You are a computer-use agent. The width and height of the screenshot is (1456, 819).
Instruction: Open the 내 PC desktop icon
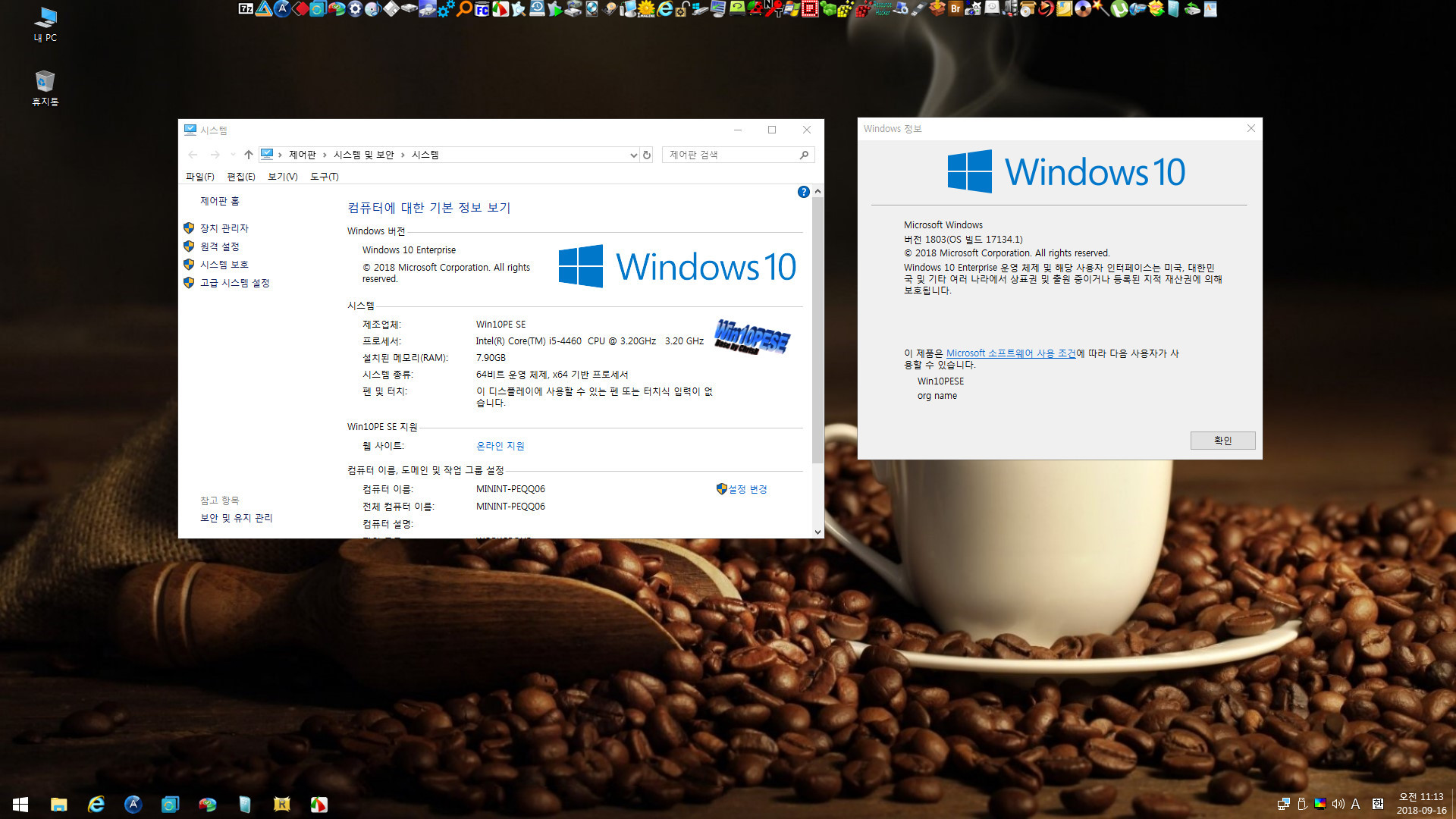point(45,24)
